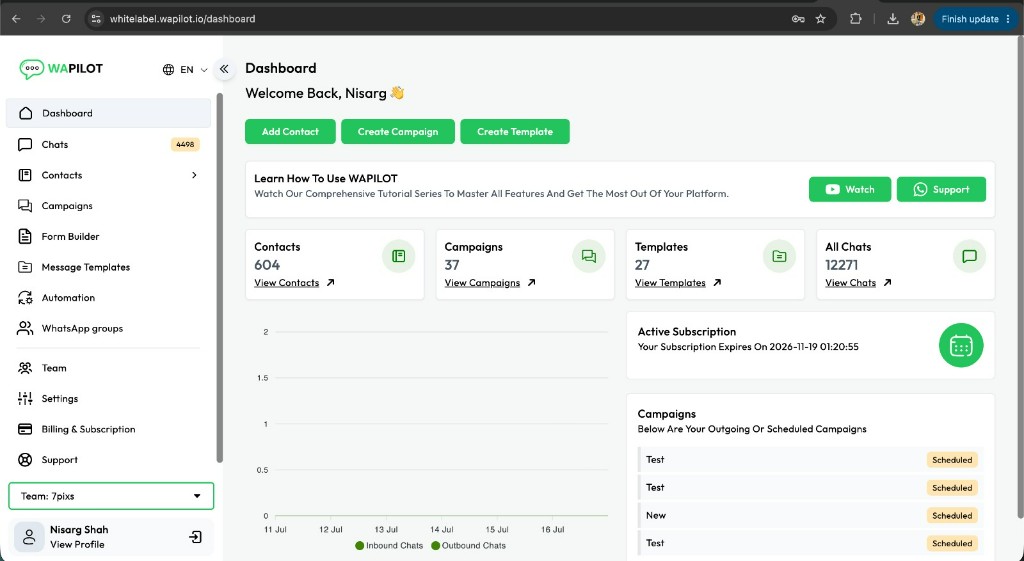Go back using browser back arrow
This screenshot has height=561, width=1024.
[x=16, y=19]
